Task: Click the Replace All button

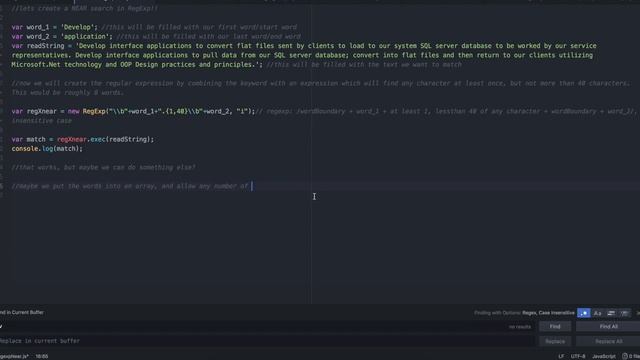Action: tap(608, 341)
